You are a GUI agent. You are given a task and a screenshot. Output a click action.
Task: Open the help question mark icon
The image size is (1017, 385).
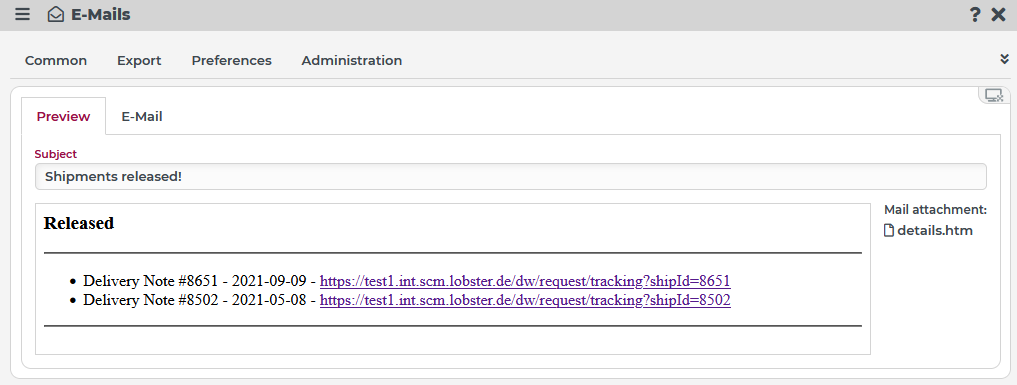pyautogui.click(x=975, y=15)
